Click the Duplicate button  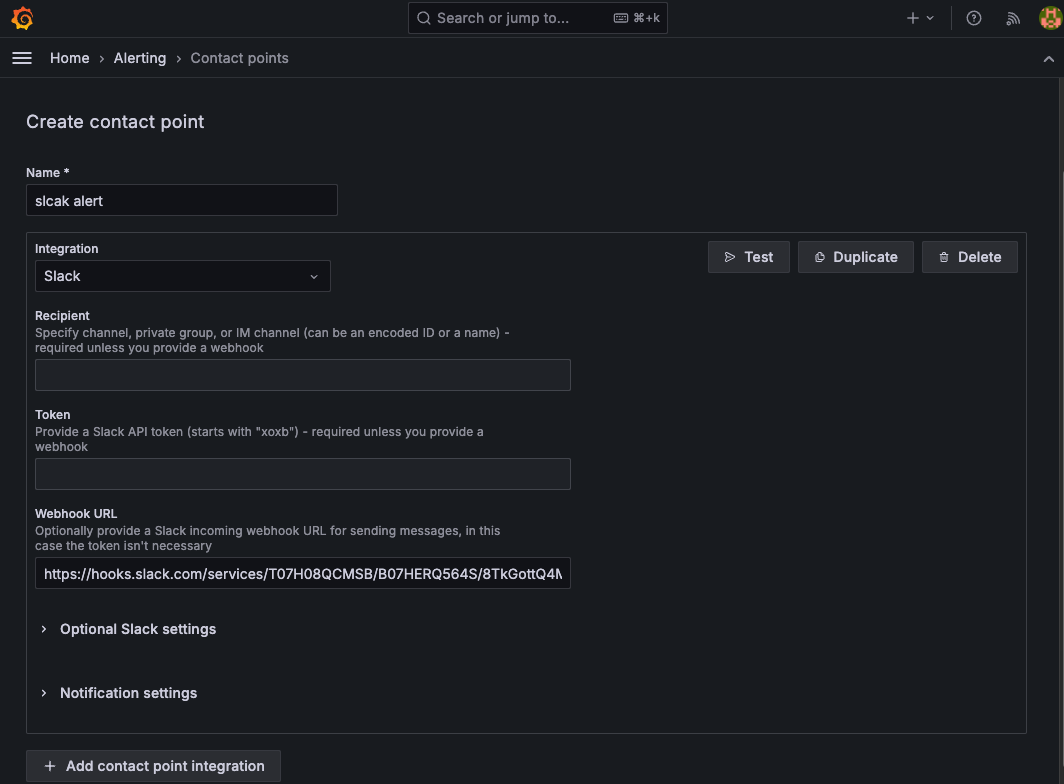pos(856,257)
